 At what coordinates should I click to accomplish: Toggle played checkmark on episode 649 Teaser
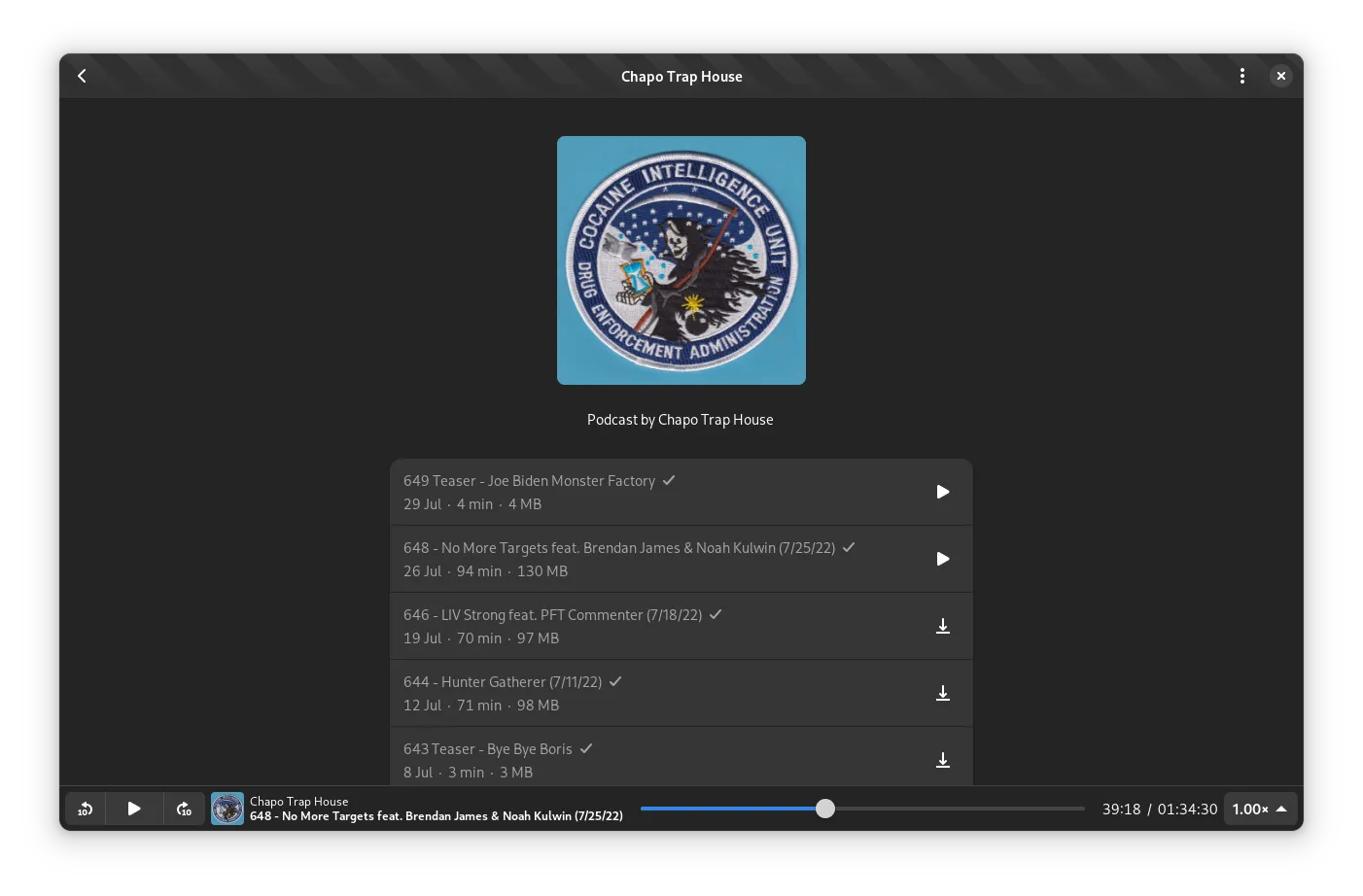pyautogui.click(x=669, y=480)
